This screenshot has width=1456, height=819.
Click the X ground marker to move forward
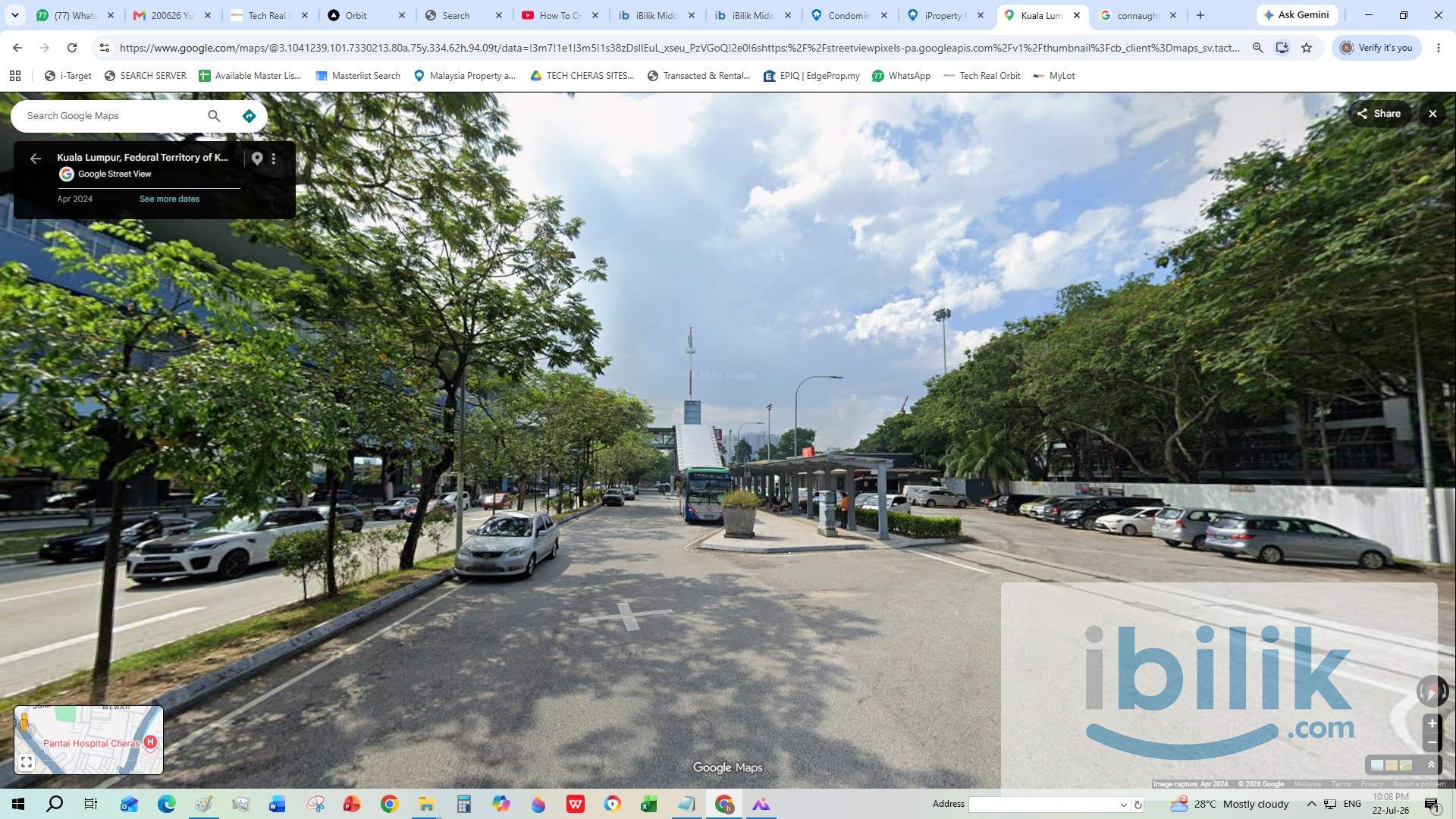[626, 615]
